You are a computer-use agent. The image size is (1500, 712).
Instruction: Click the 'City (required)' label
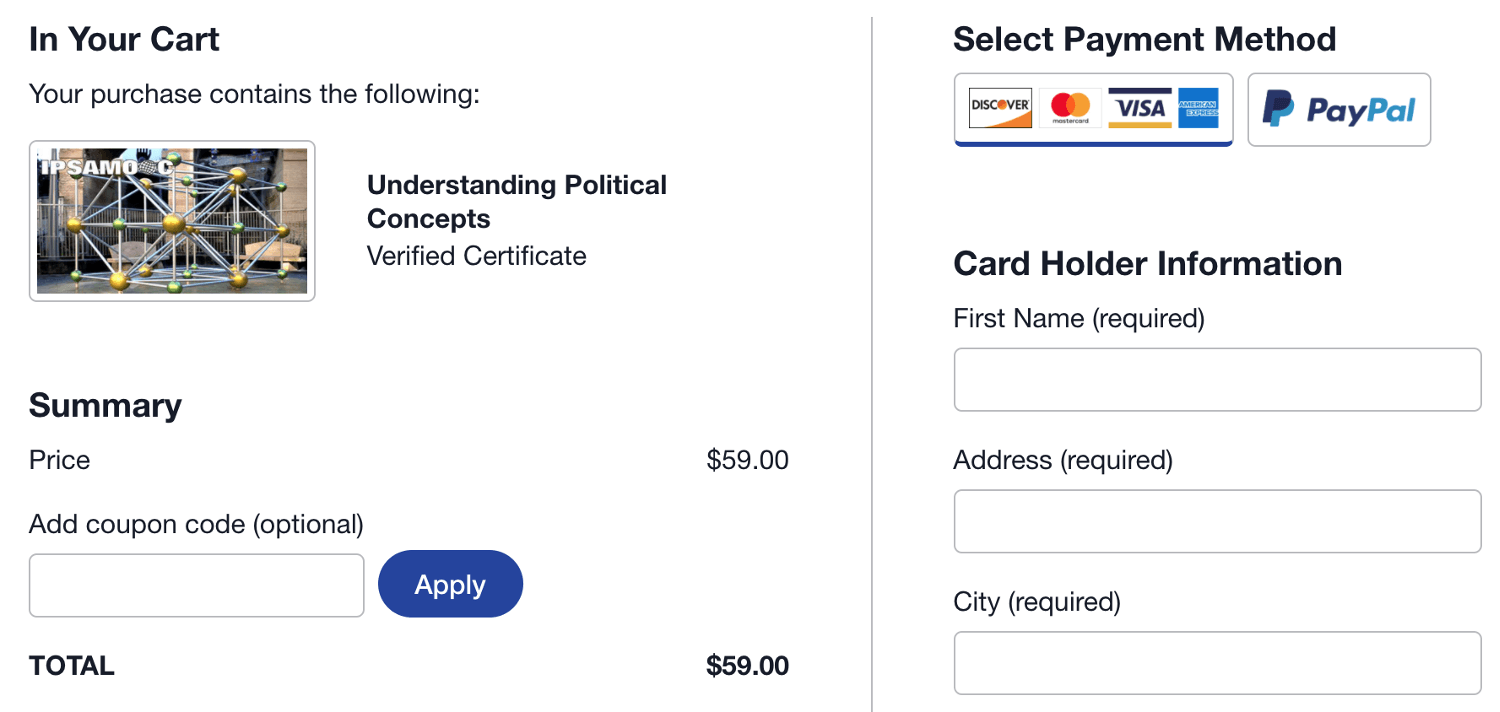click(1037, 602)
